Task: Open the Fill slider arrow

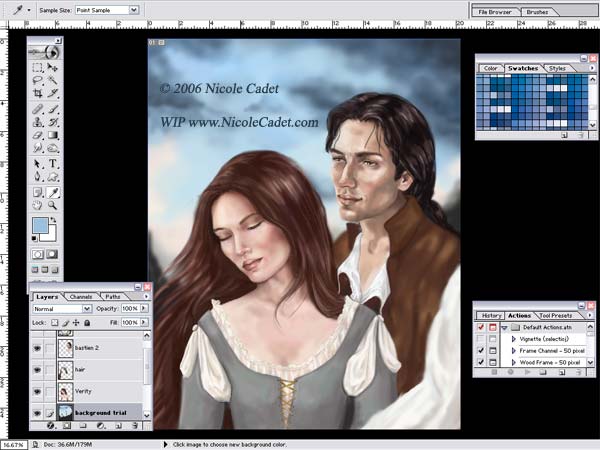Action: [x=144, y=323]
